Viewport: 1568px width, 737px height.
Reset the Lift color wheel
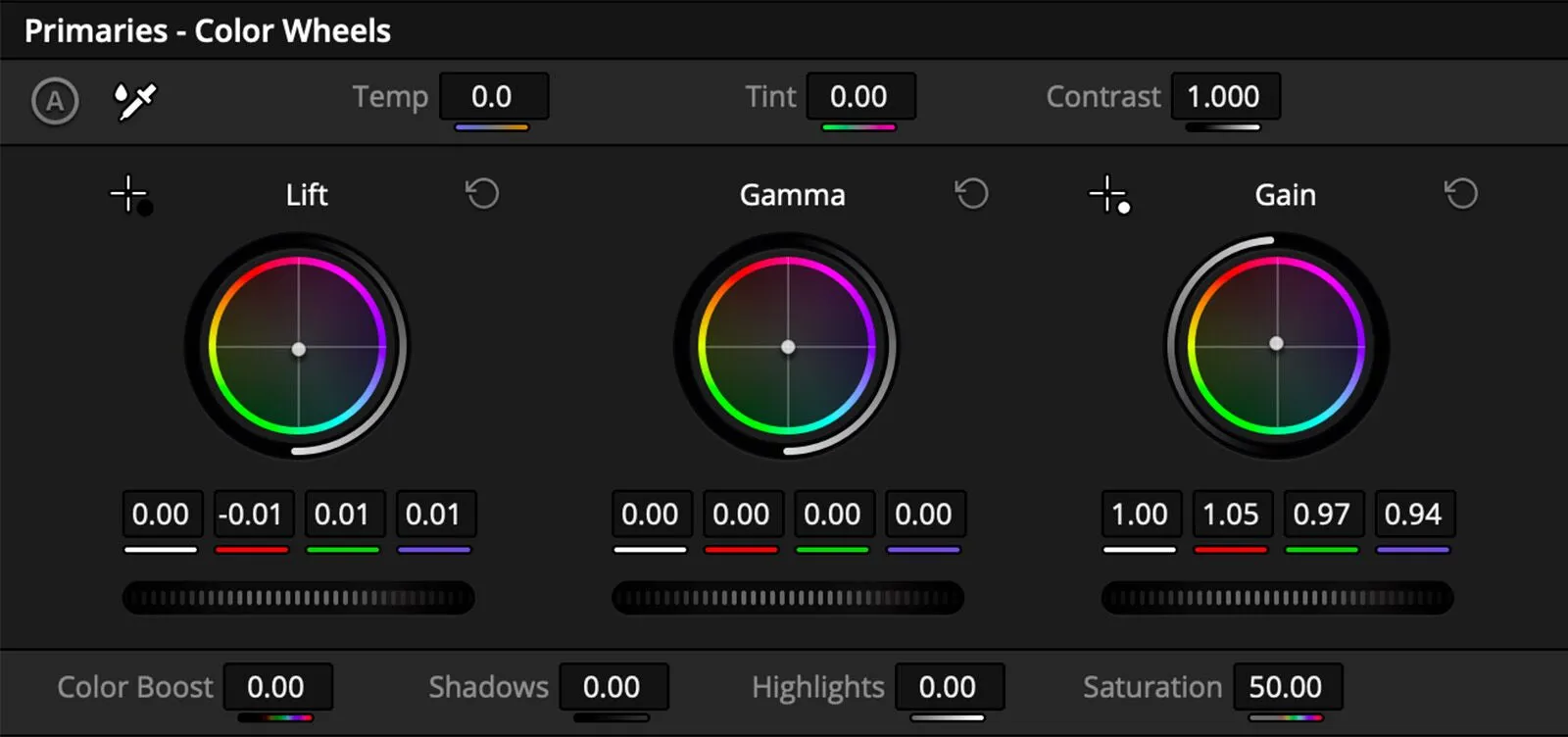482,194
